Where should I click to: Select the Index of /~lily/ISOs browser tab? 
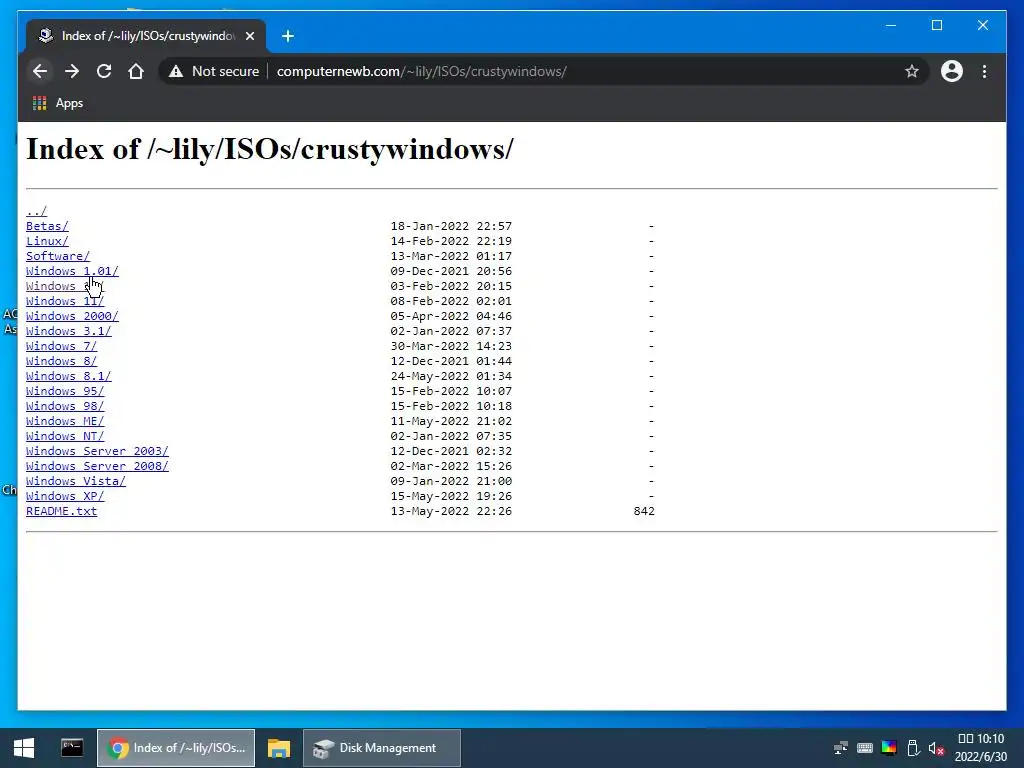[x=146, y=36]
